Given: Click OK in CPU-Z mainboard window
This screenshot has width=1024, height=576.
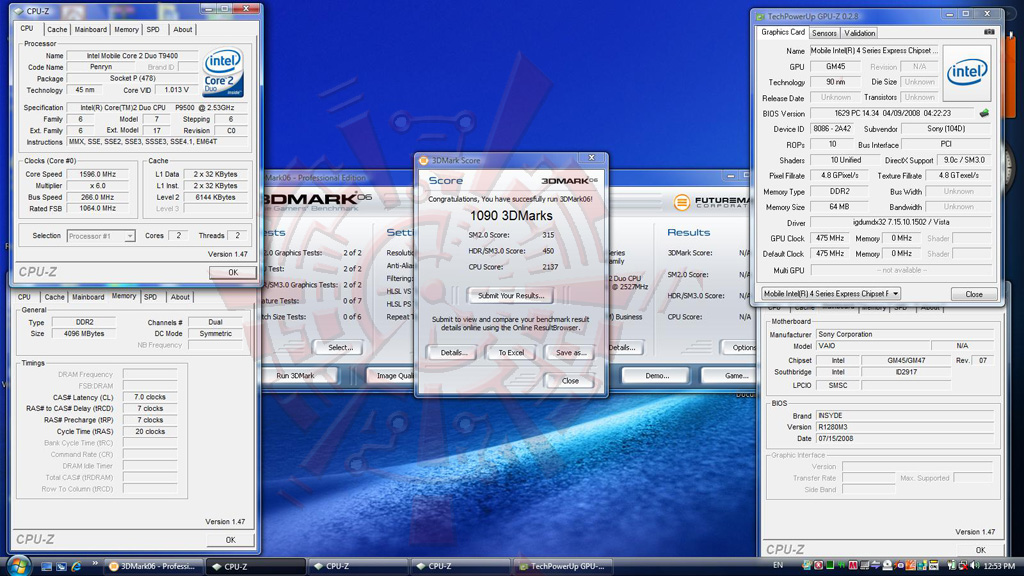Looking at the screenshot, I should coord(980,550).
